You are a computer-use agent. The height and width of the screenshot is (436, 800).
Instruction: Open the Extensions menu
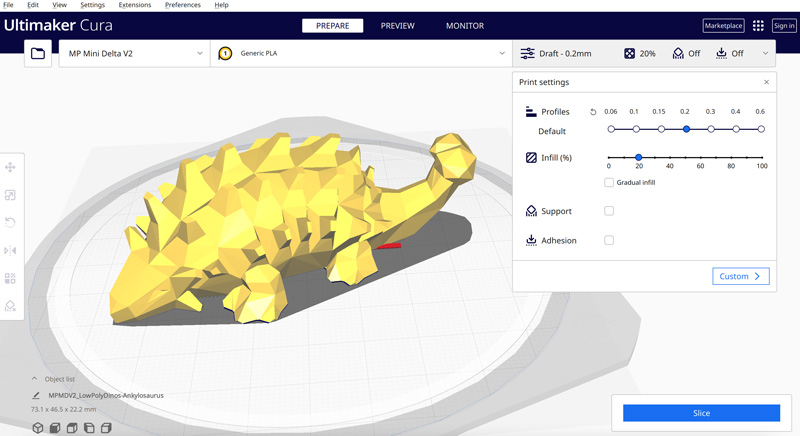pos(135,5)
